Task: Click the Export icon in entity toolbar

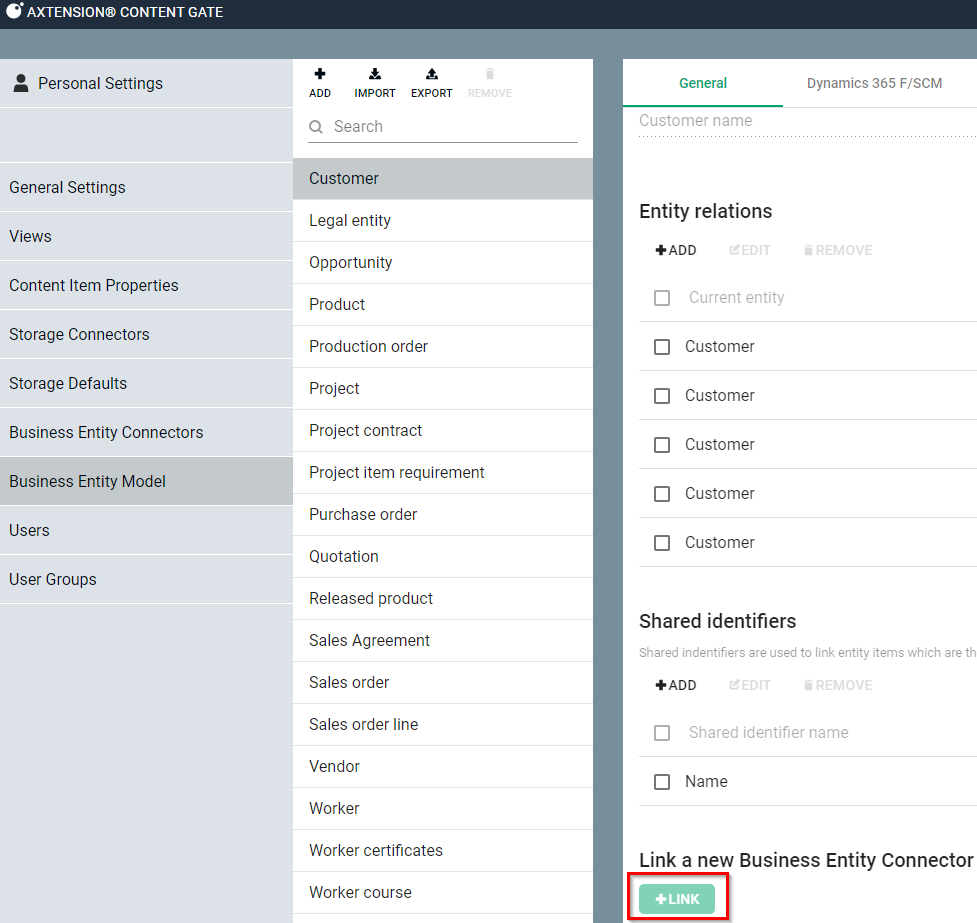Action: (431, 75)
